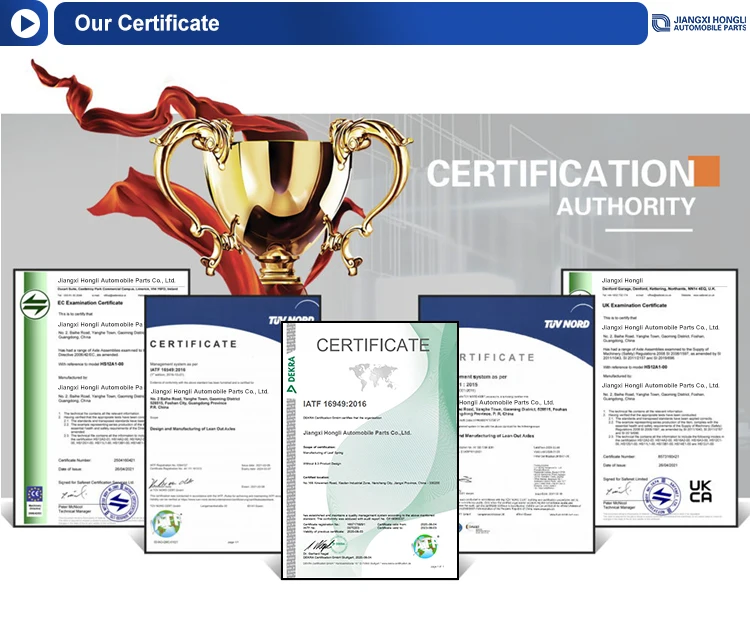
Task: Click the TUV NORD logo on right certificate
Action: coord(567,324)
